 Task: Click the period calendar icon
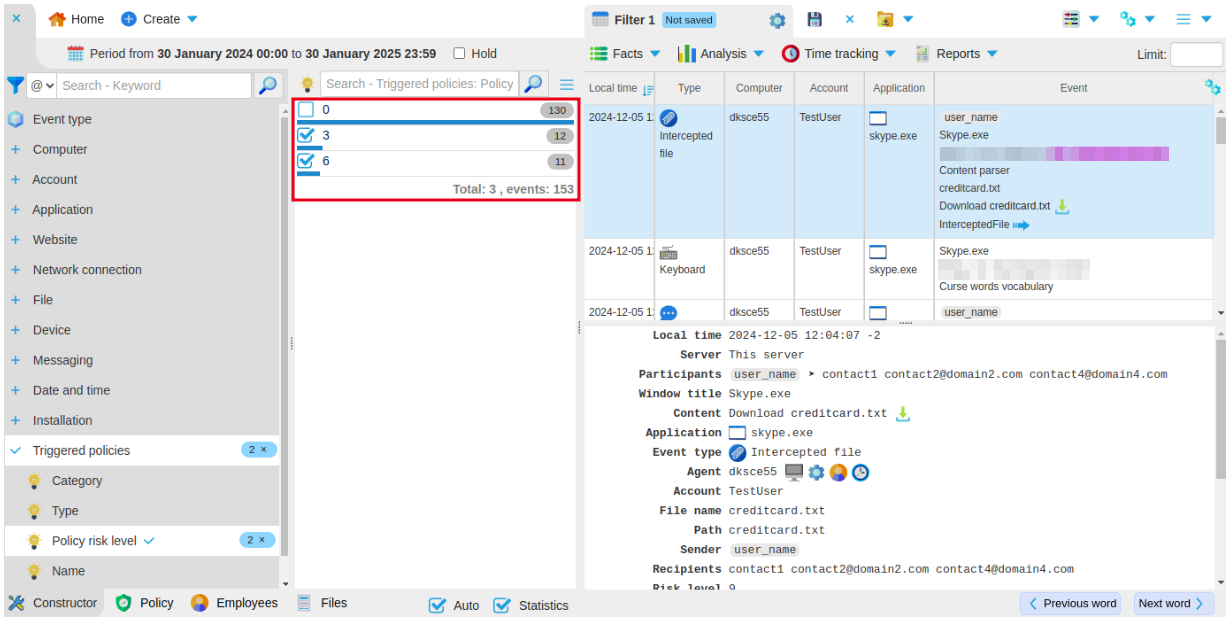point(75,54)
